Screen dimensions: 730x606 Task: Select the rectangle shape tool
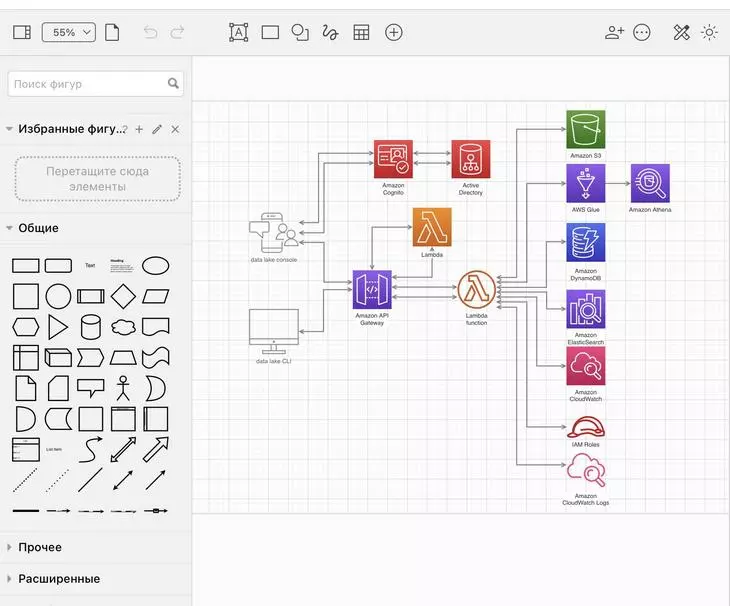[x=270, y=32]
